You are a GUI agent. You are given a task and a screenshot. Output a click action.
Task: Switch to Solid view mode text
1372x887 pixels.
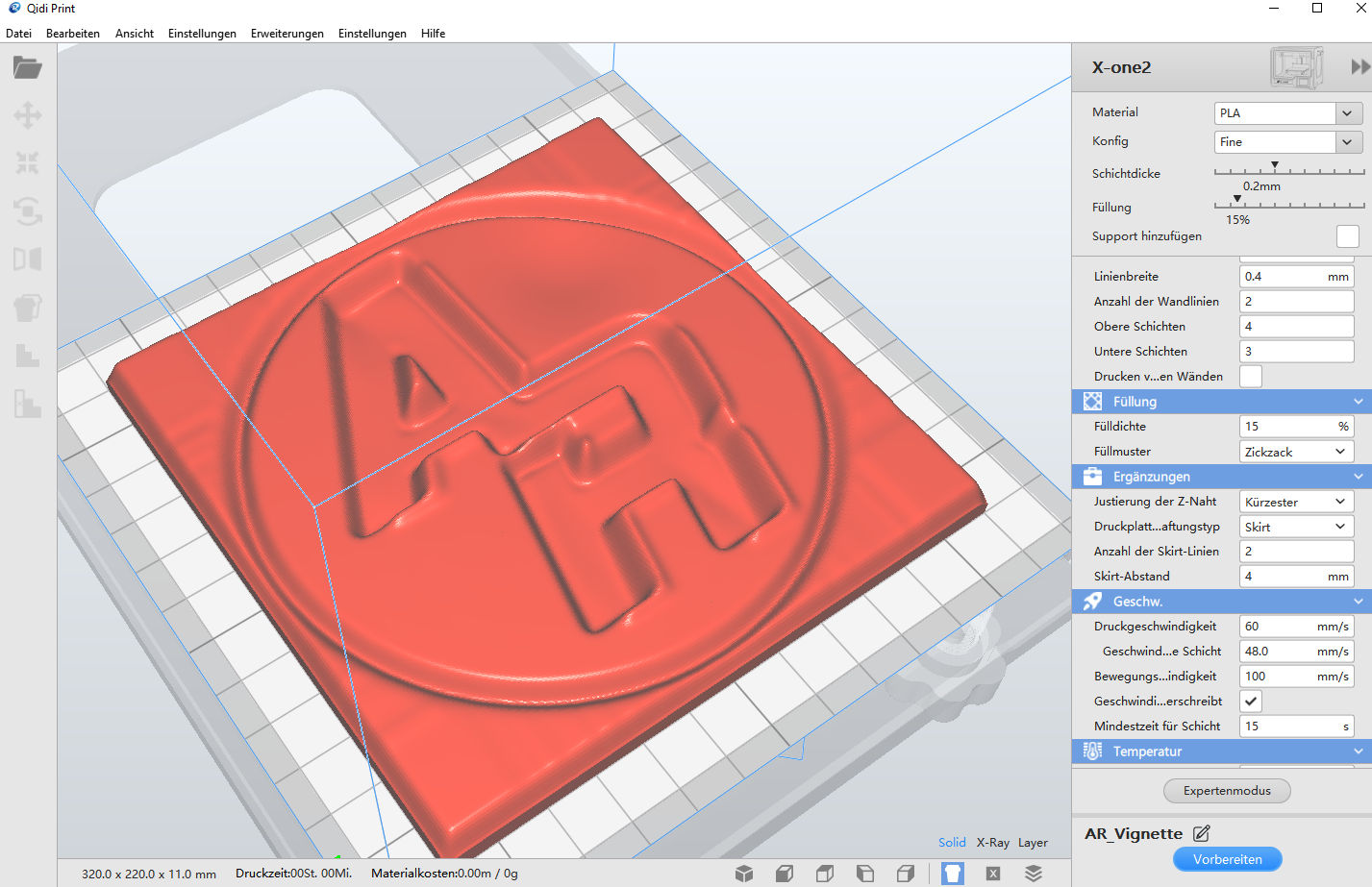pyautogui.click(x=952, y=843)
